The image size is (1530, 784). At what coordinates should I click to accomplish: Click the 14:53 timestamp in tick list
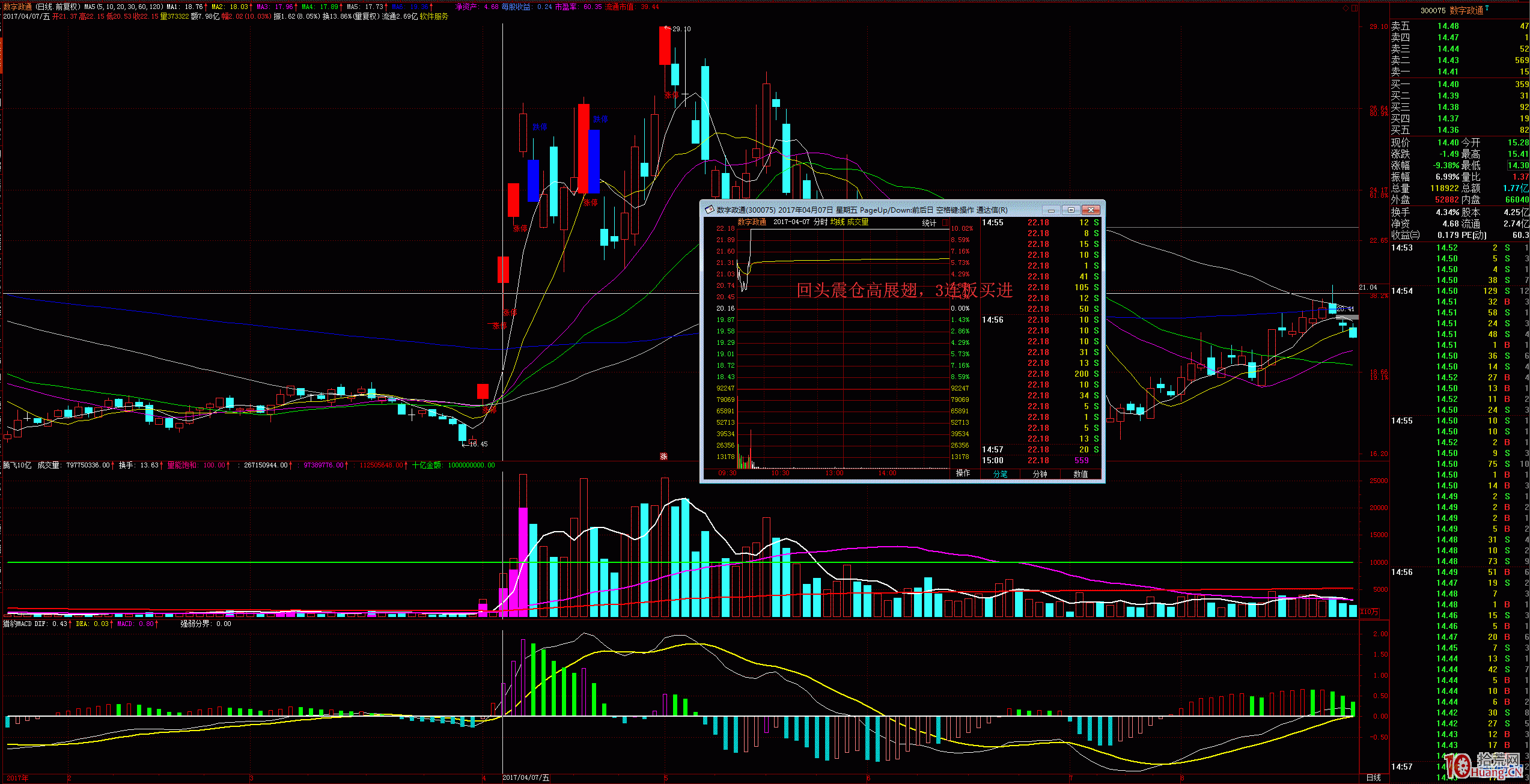point(1402,248)
